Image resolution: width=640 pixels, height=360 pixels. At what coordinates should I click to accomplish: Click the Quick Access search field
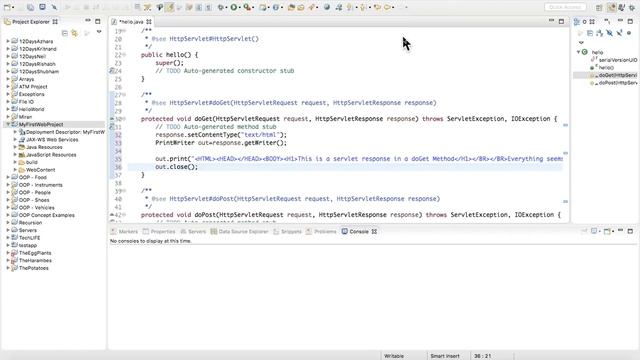pos(565,7)
